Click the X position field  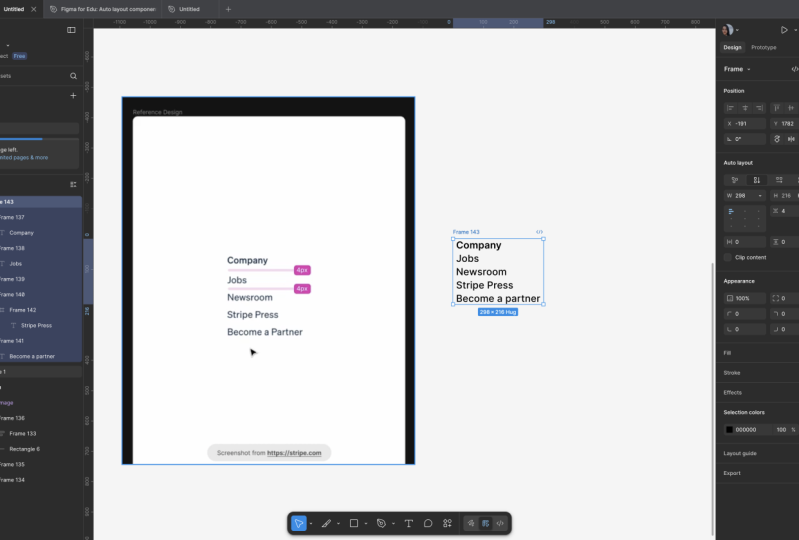tap(744, 124)
